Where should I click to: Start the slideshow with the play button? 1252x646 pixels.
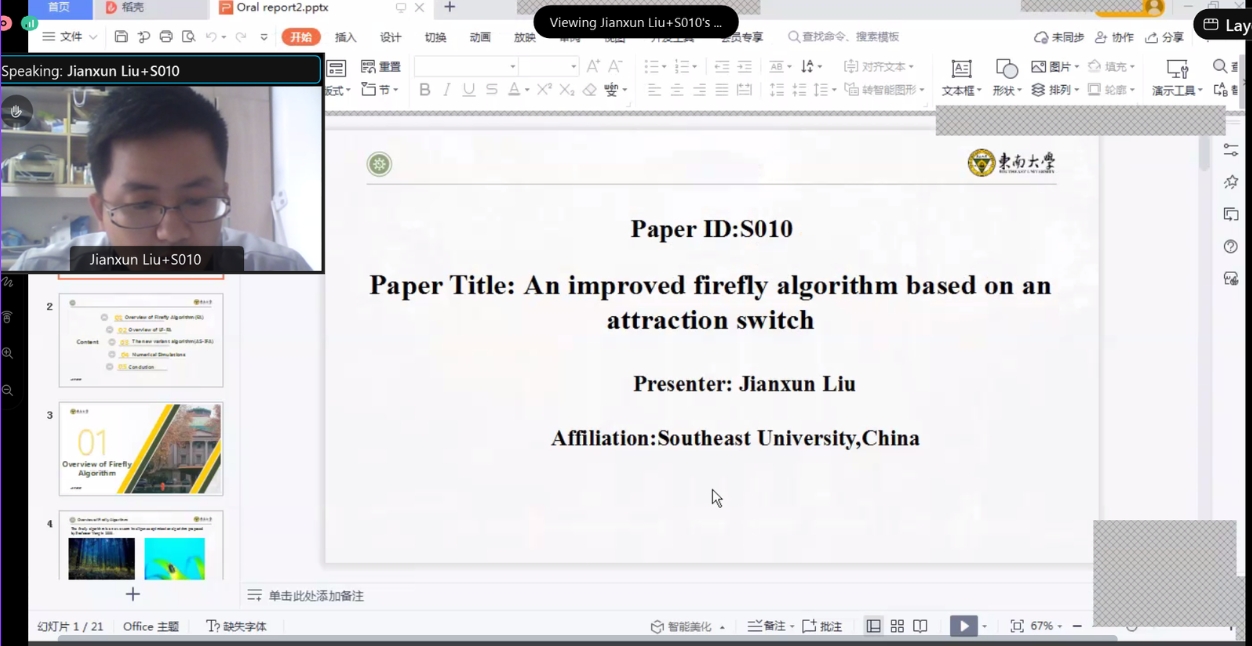pos(963,626)
